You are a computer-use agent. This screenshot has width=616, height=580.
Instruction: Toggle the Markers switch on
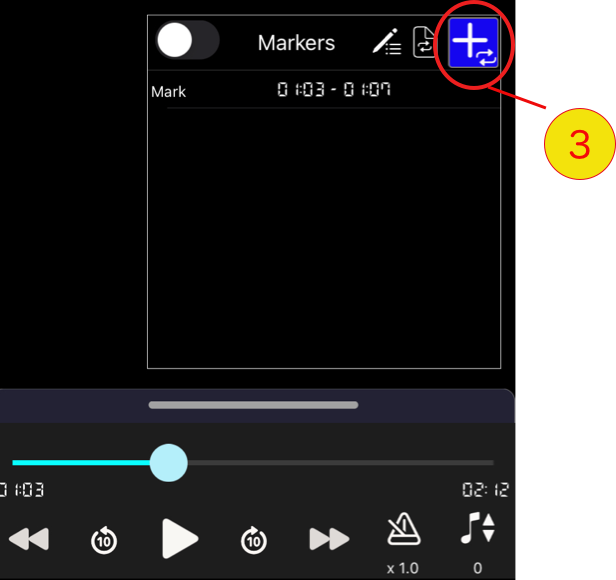pos(187,40)
